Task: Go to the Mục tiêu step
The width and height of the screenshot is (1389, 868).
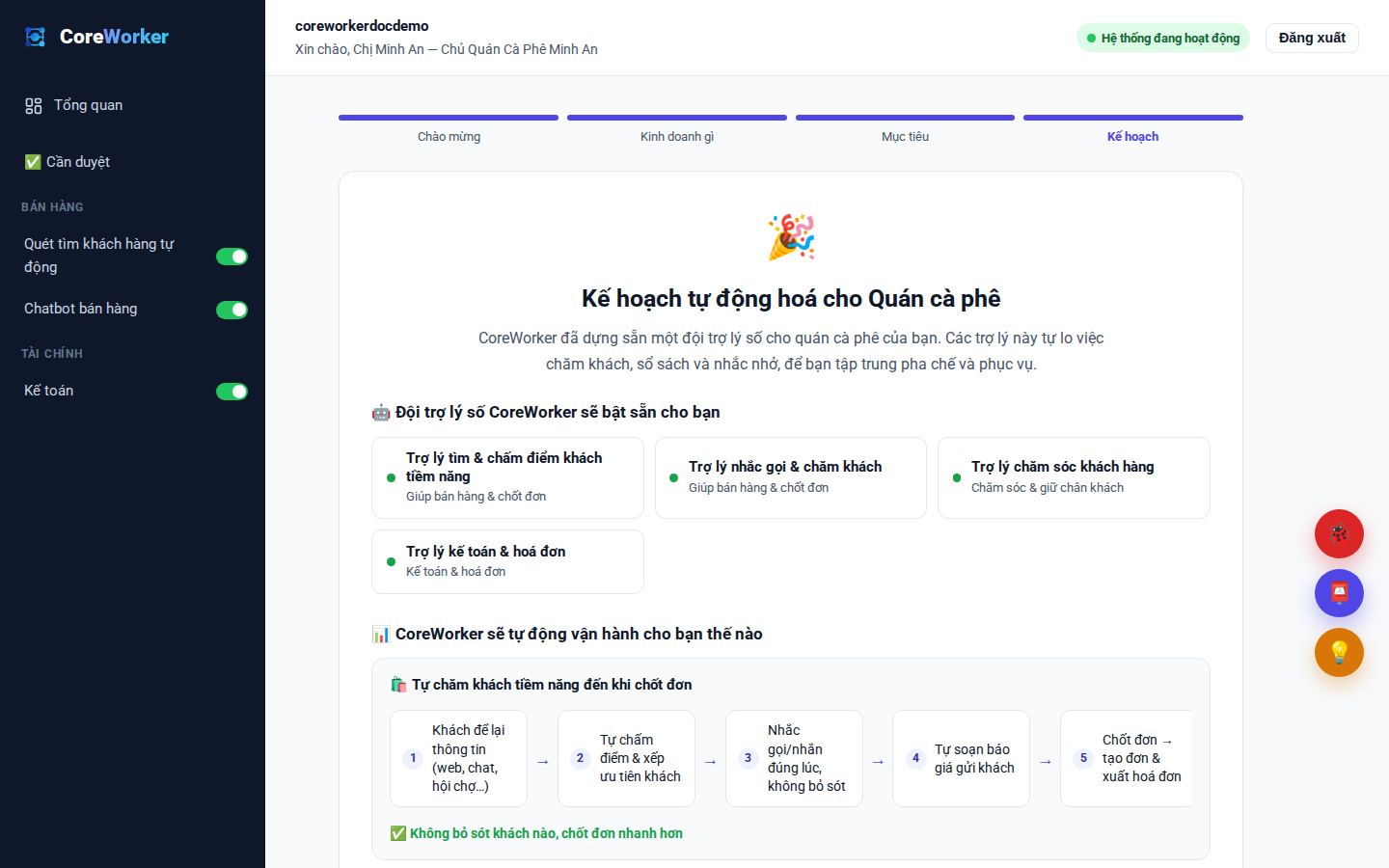Action: [905, 137]
